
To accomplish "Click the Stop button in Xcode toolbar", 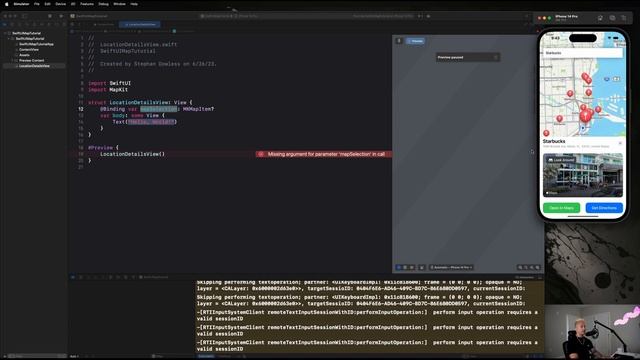I will (50, 16).
